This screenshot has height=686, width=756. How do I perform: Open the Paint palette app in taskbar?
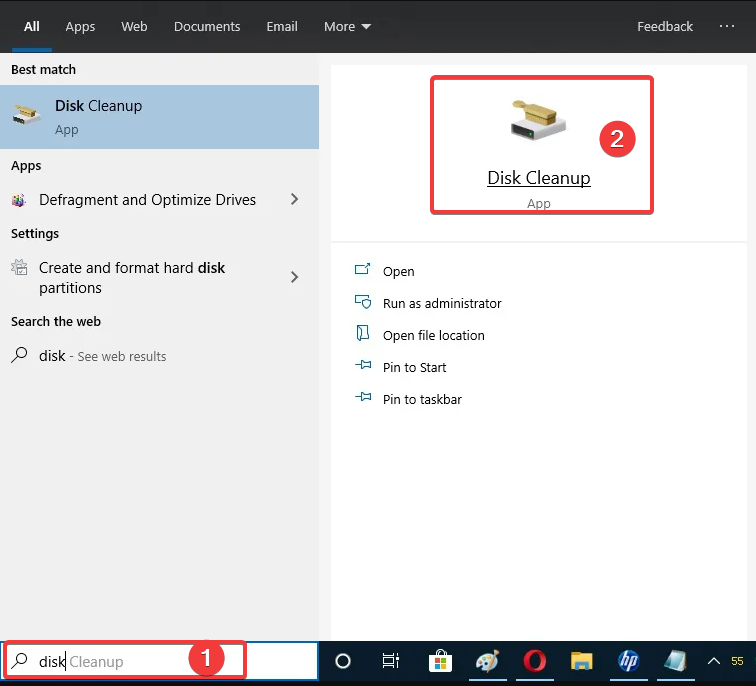(486, 661)
